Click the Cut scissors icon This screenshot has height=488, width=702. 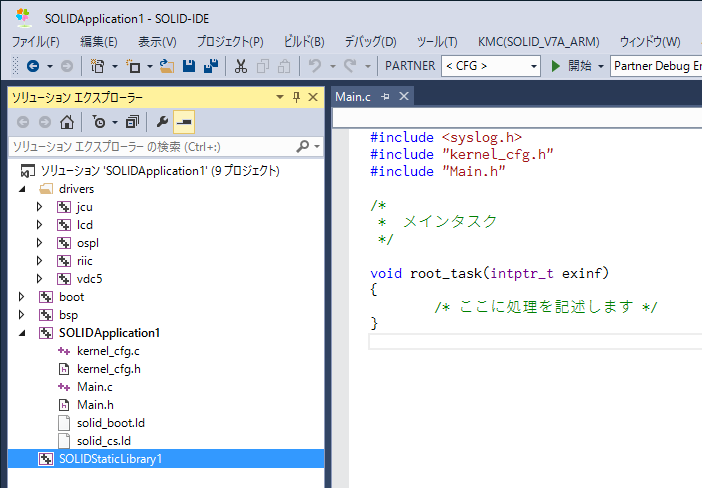pos(240,66)
